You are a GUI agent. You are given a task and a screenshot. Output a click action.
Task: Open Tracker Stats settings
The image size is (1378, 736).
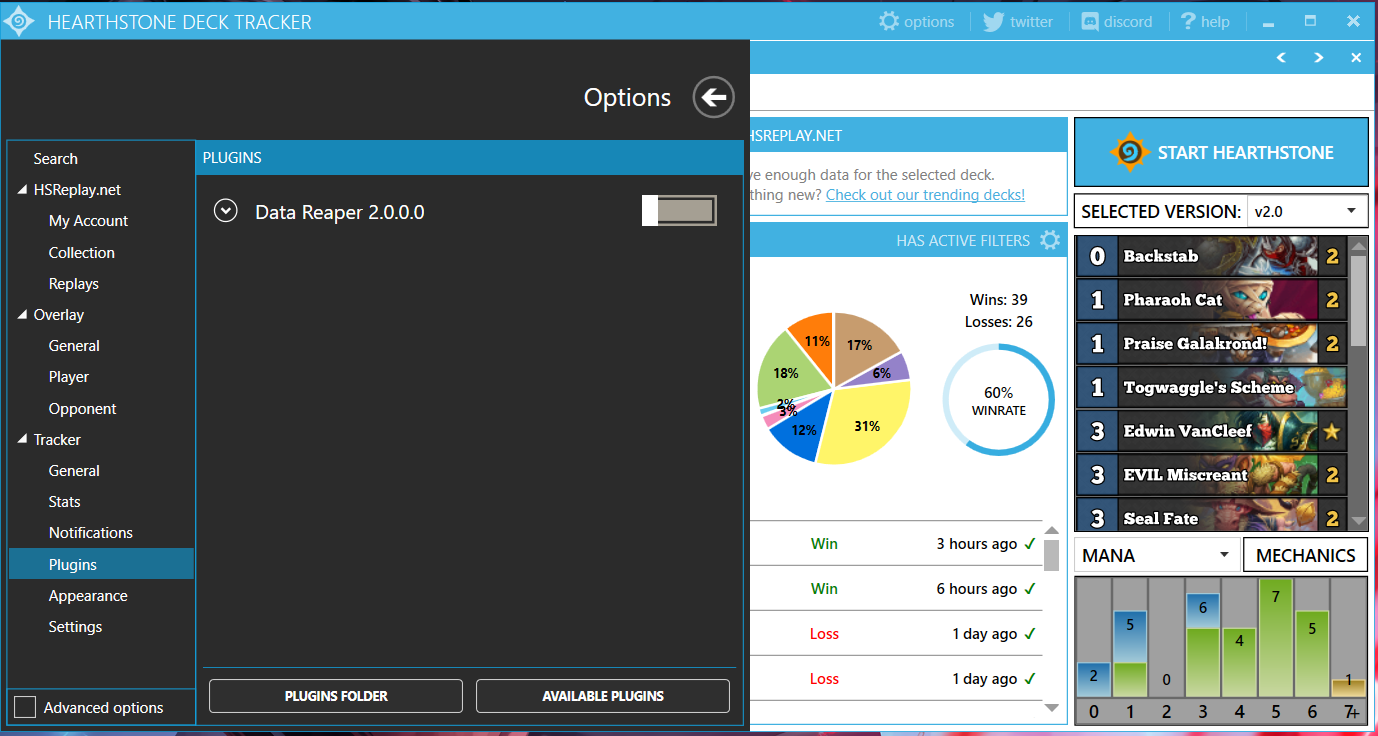click(64, 502)
